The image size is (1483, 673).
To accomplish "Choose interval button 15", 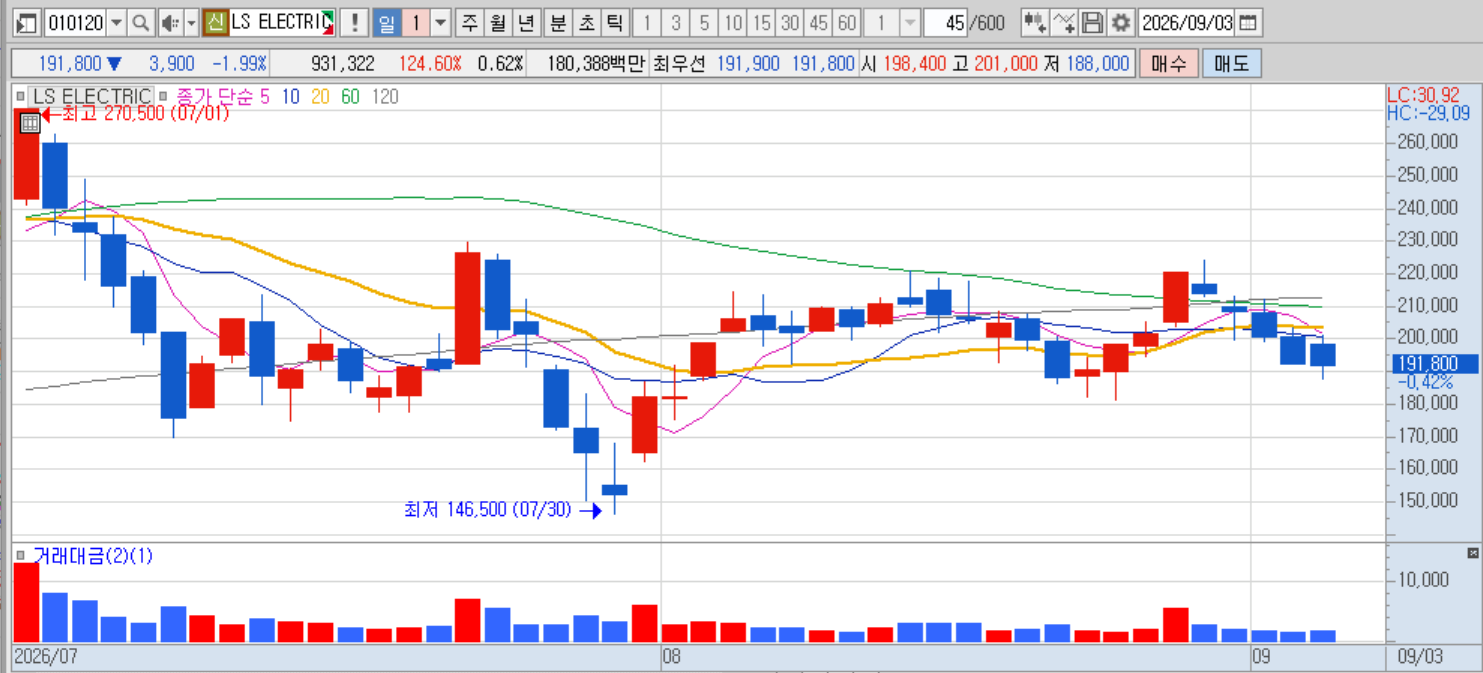I will (762, 22).
